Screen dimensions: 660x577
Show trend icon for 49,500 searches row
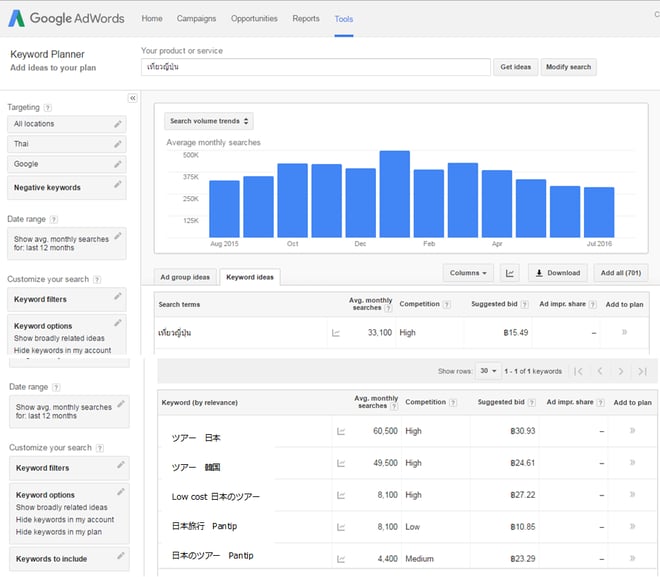(341, 463)
